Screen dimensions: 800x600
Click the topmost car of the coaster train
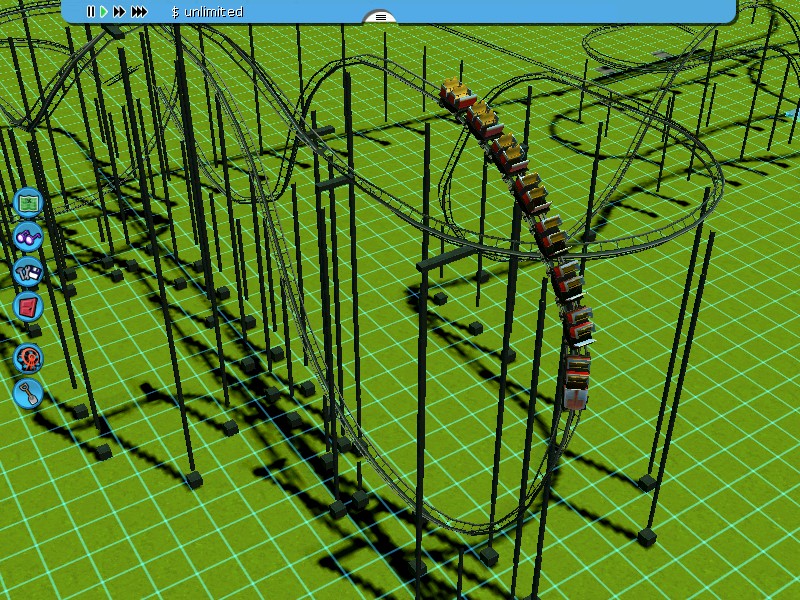point(456,95)
